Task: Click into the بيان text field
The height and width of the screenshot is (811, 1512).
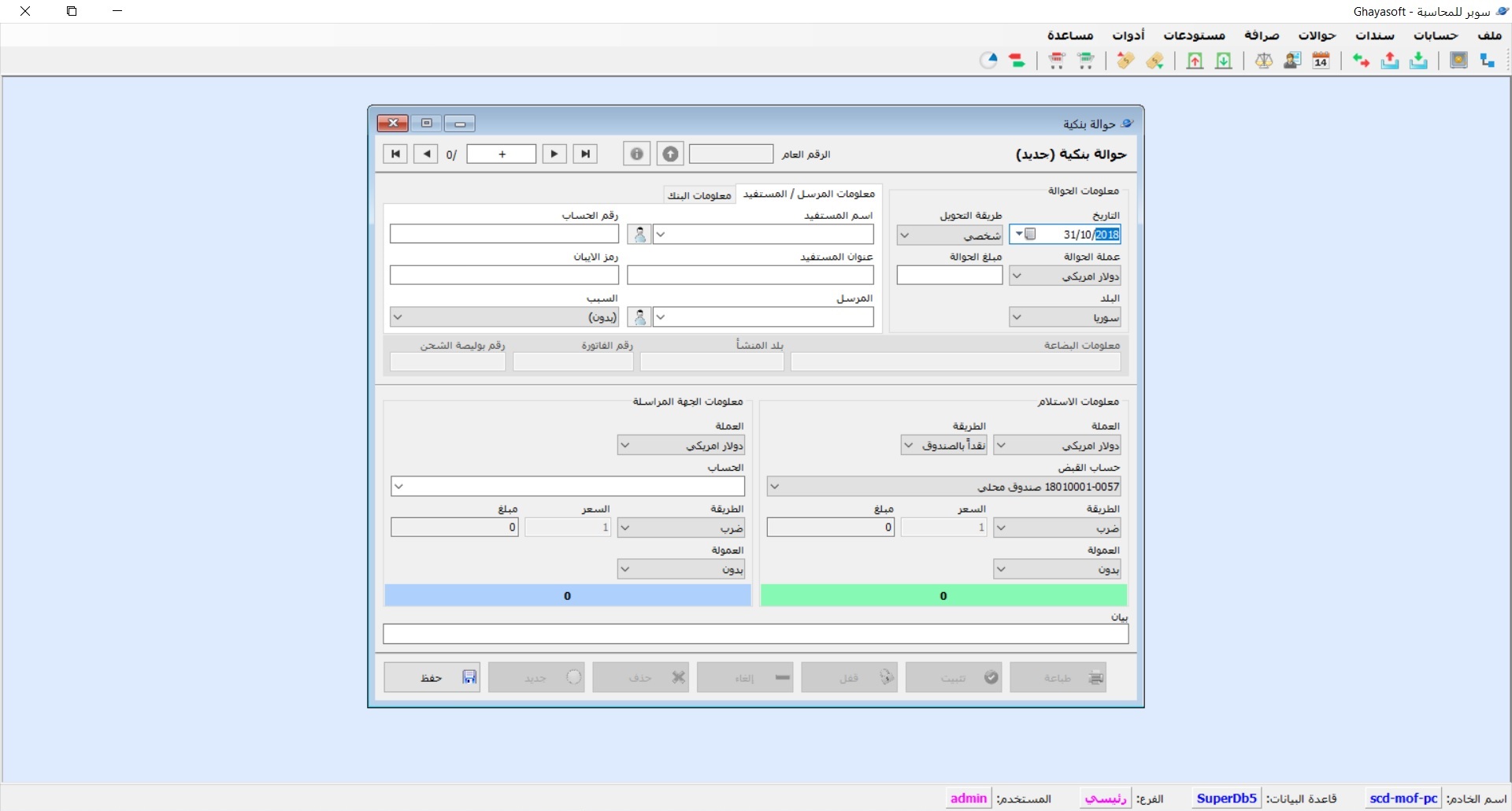Action: pos(755,635)
